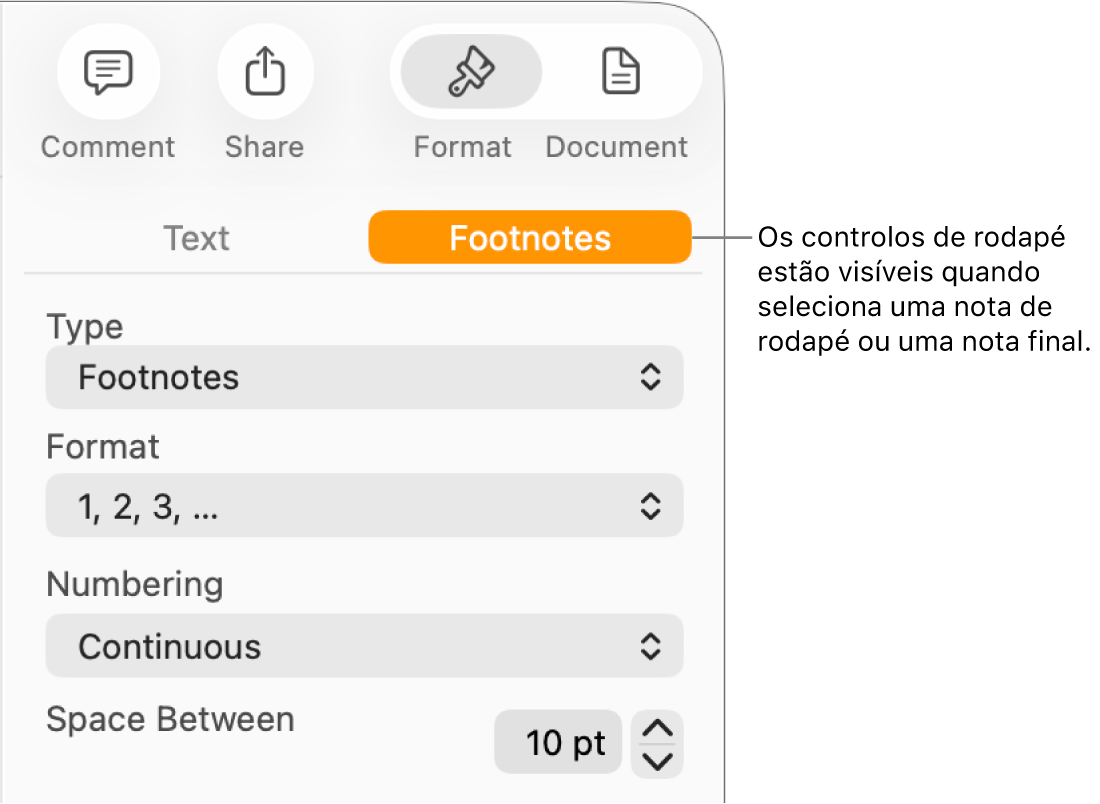
Task: Open the Numbering dropdown set to Continuous
Action: tap(364, 646)
